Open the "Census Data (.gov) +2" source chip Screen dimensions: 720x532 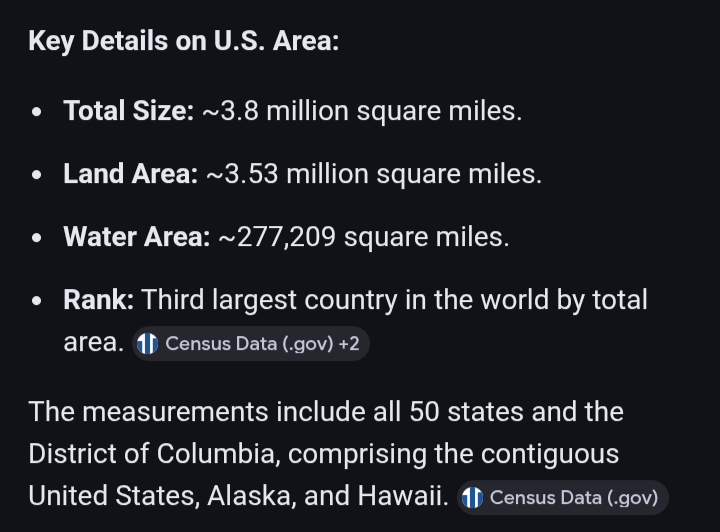tap(250, 344)
